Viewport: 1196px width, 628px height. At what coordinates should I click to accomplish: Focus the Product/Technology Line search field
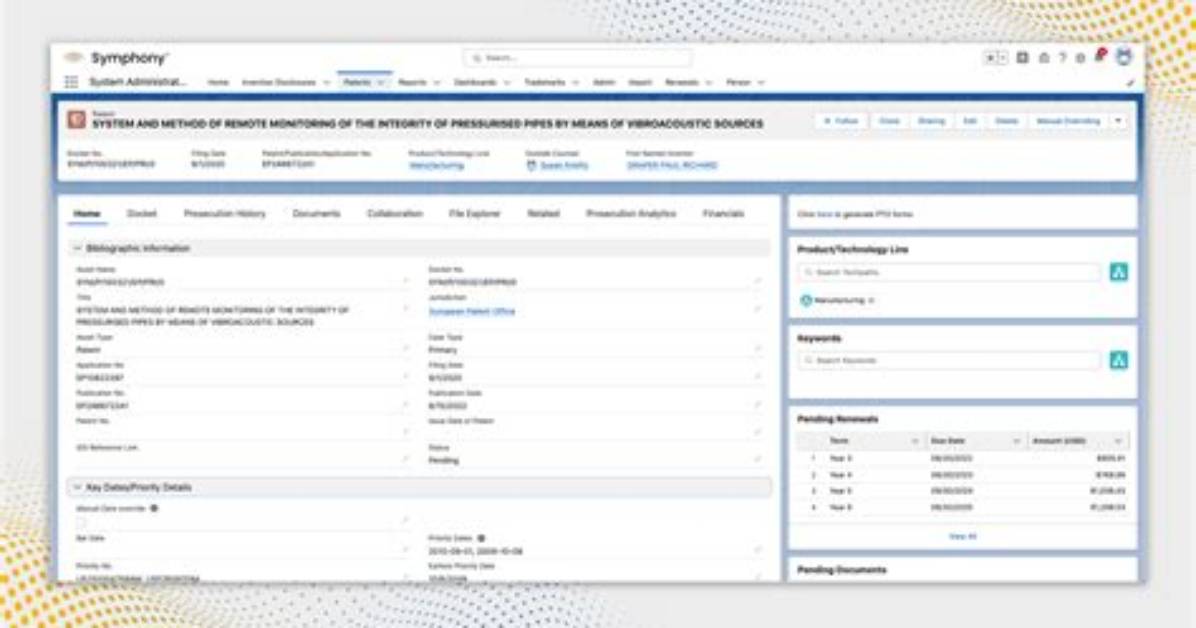click(950, 272)
